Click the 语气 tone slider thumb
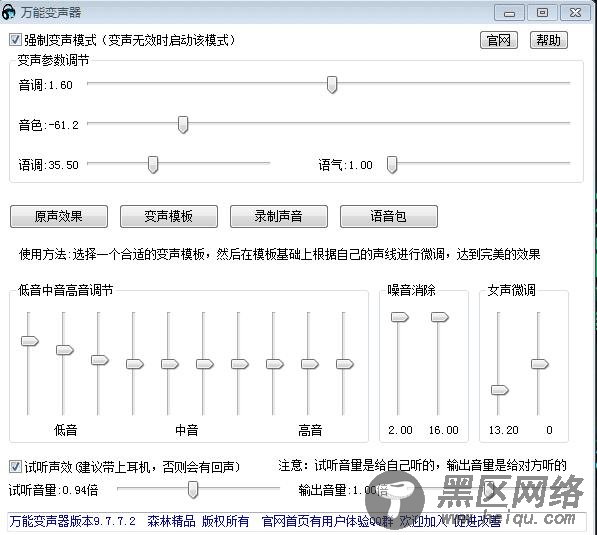The width and height of the screenshot is (597, 535). 392,164
